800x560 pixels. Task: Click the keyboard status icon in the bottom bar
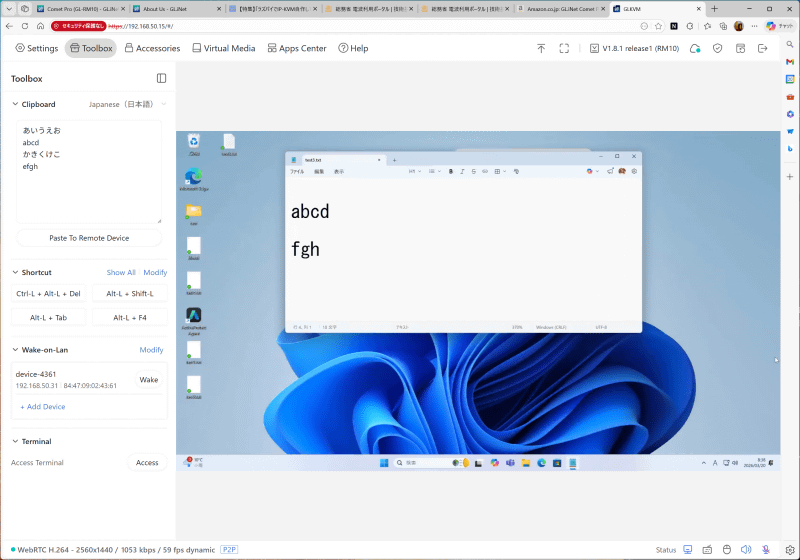[707, 549]
